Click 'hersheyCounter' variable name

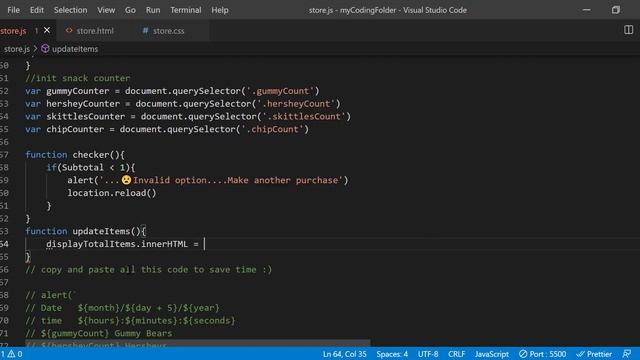pos(83,104)
